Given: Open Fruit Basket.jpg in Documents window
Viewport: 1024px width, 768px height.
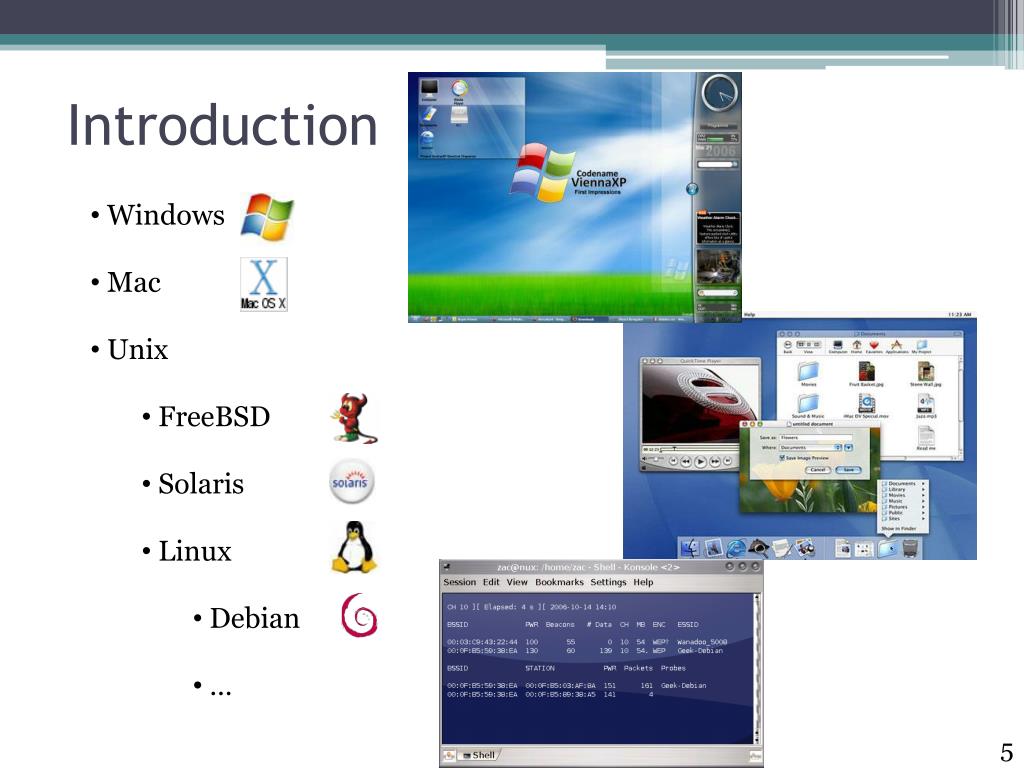Looking at the screenshot, I should point(867,372).
